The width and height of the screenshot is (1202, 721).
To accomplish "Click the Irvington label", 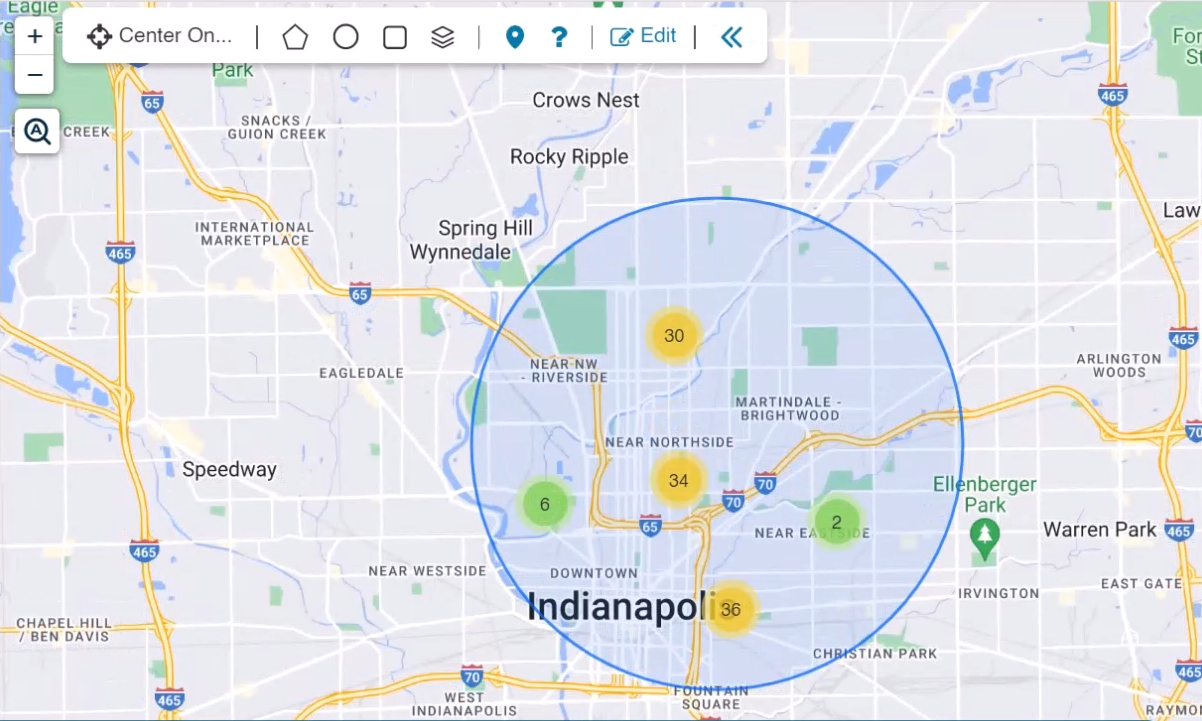I will tap(998, 593).
